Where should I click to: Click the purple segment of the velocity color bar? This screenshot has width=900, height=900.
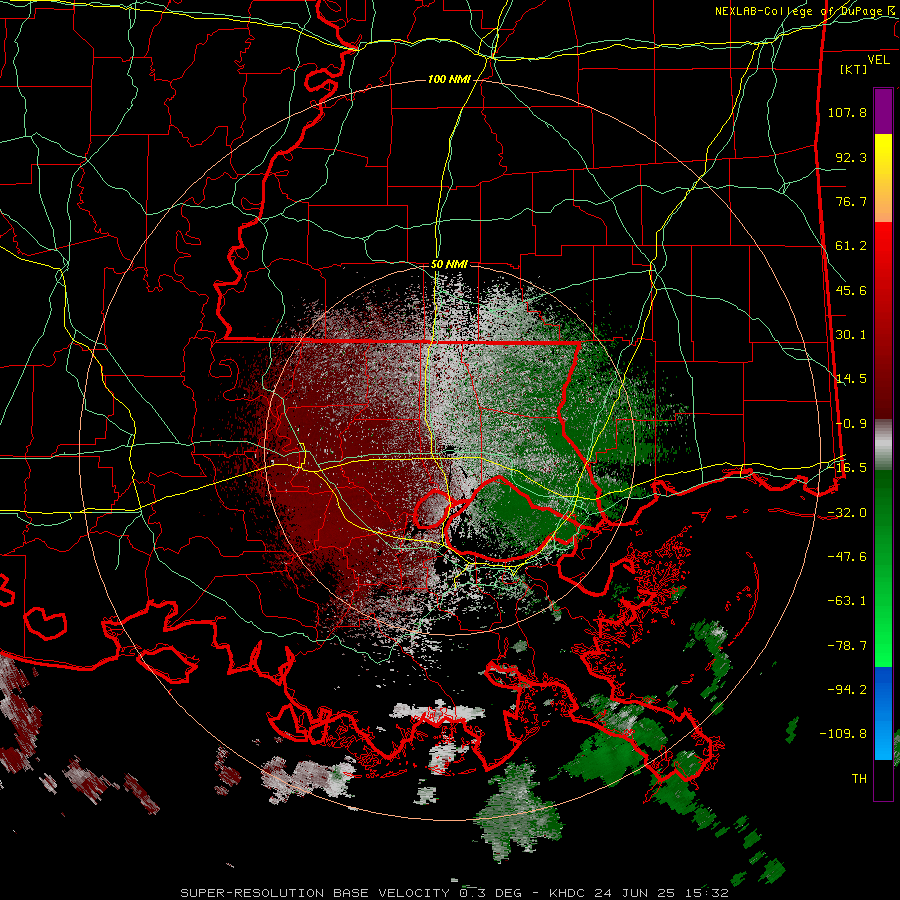point(883,111)
